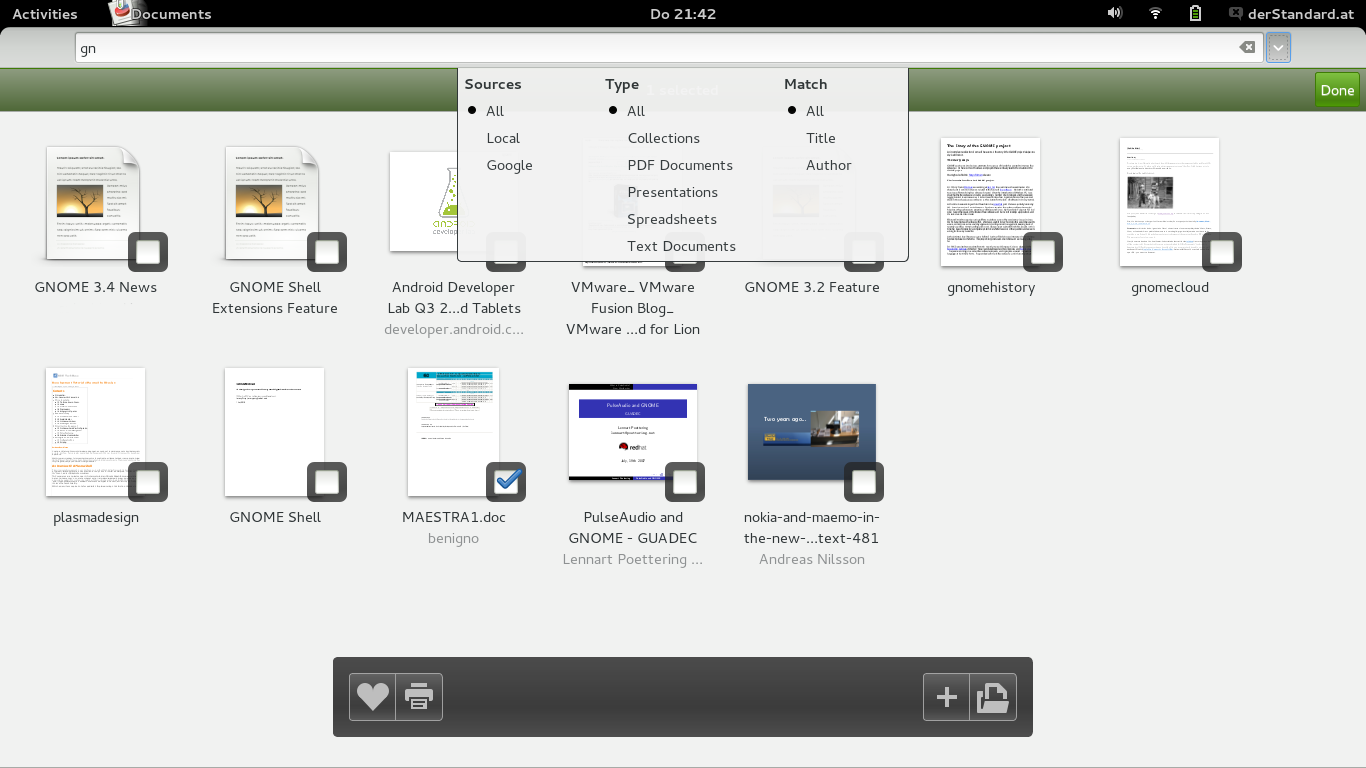The image size is (1366, 768).
Task: Choose Google under Sources
Action: [509, 165]
